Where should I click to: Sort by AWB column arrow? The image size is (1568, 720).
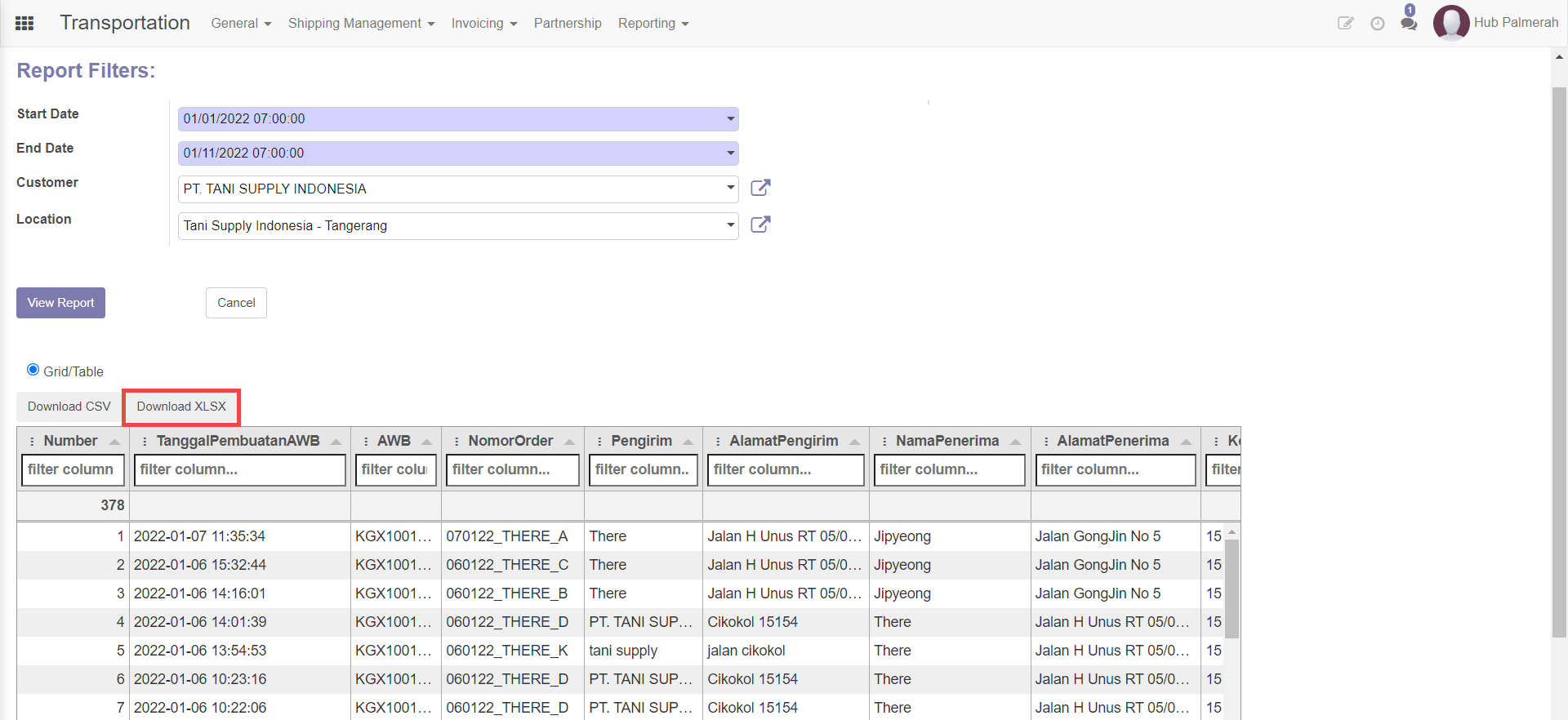pos(426,442)
